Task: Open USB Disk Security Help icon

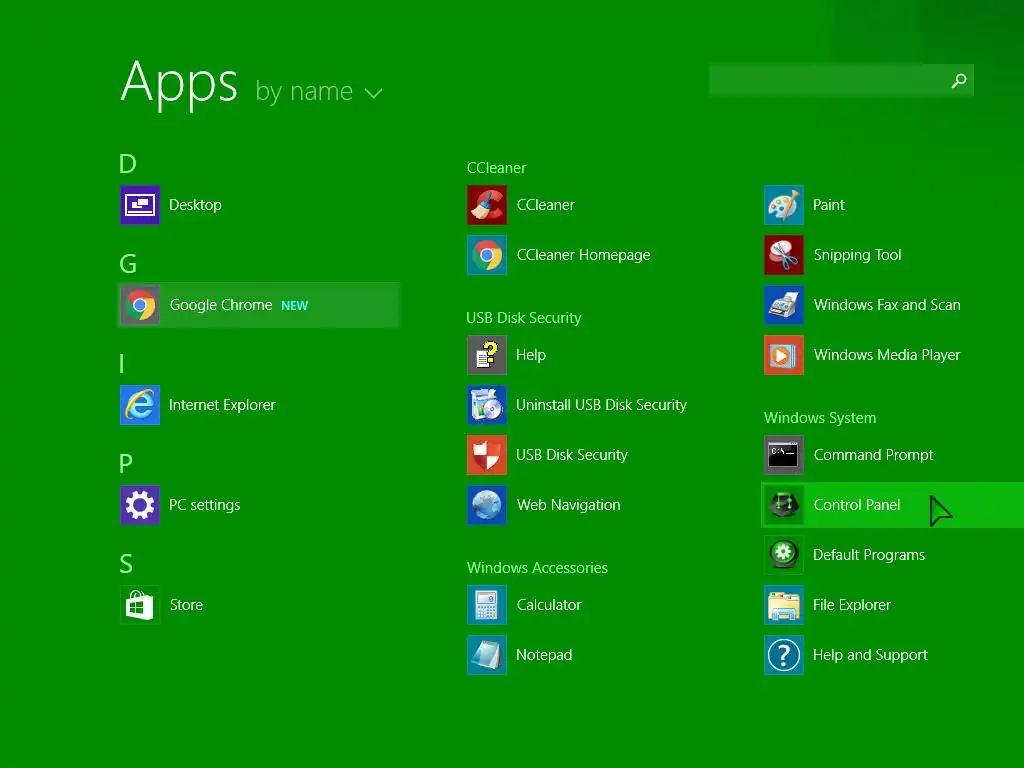Action: pos(487,355)
